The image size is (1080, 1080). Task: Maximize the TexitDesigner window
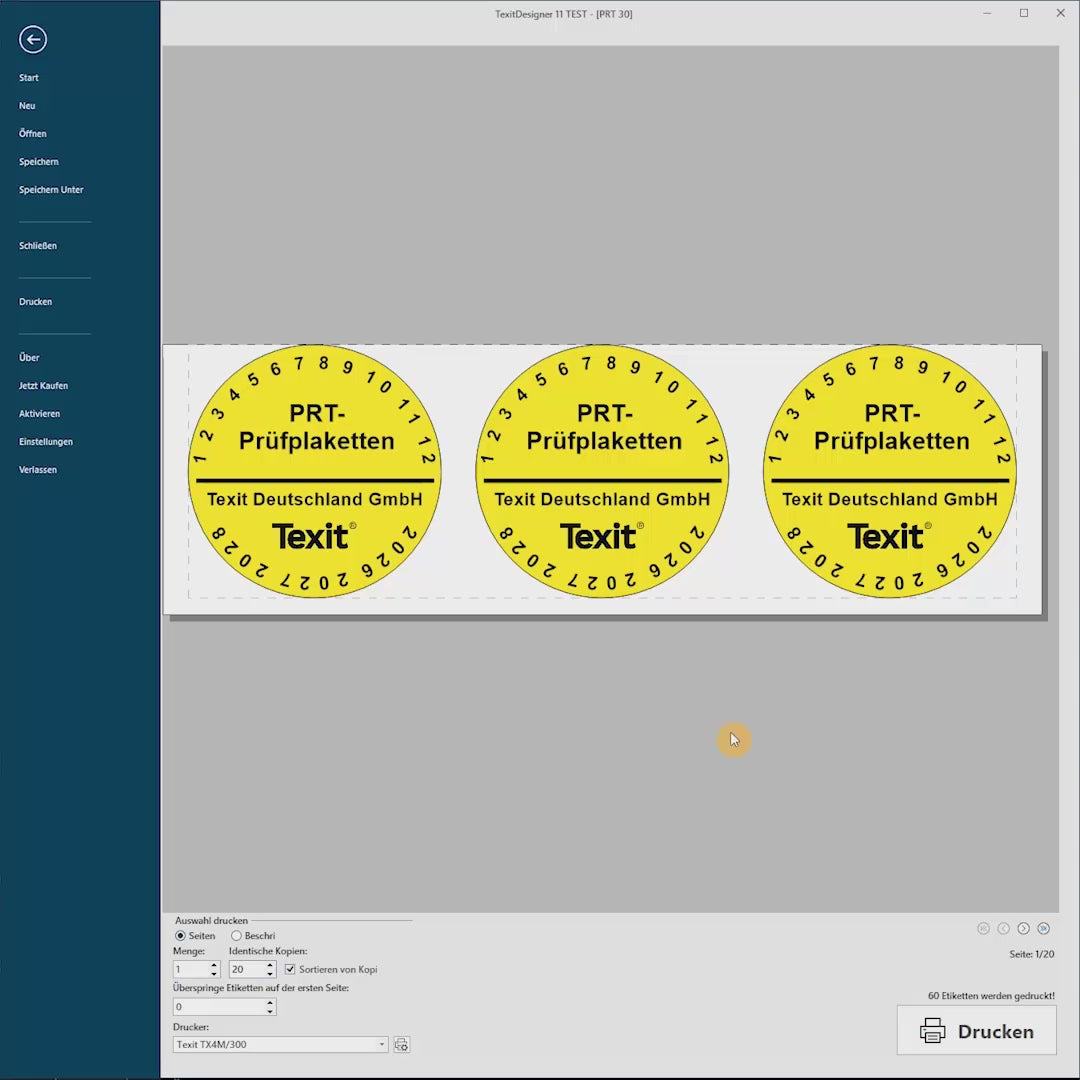tap(1024, 13)
